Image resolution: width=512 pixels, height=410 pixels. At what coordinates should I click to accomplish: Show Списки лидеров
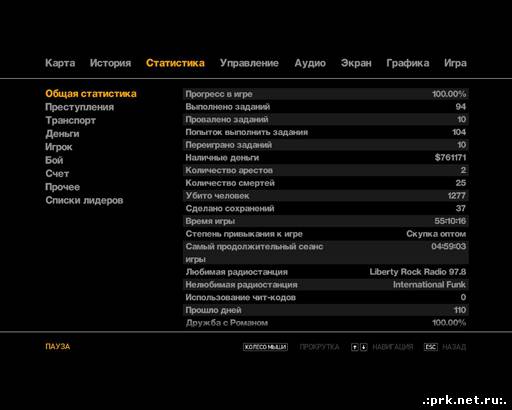pyautogui.click(x=84, y=200)
